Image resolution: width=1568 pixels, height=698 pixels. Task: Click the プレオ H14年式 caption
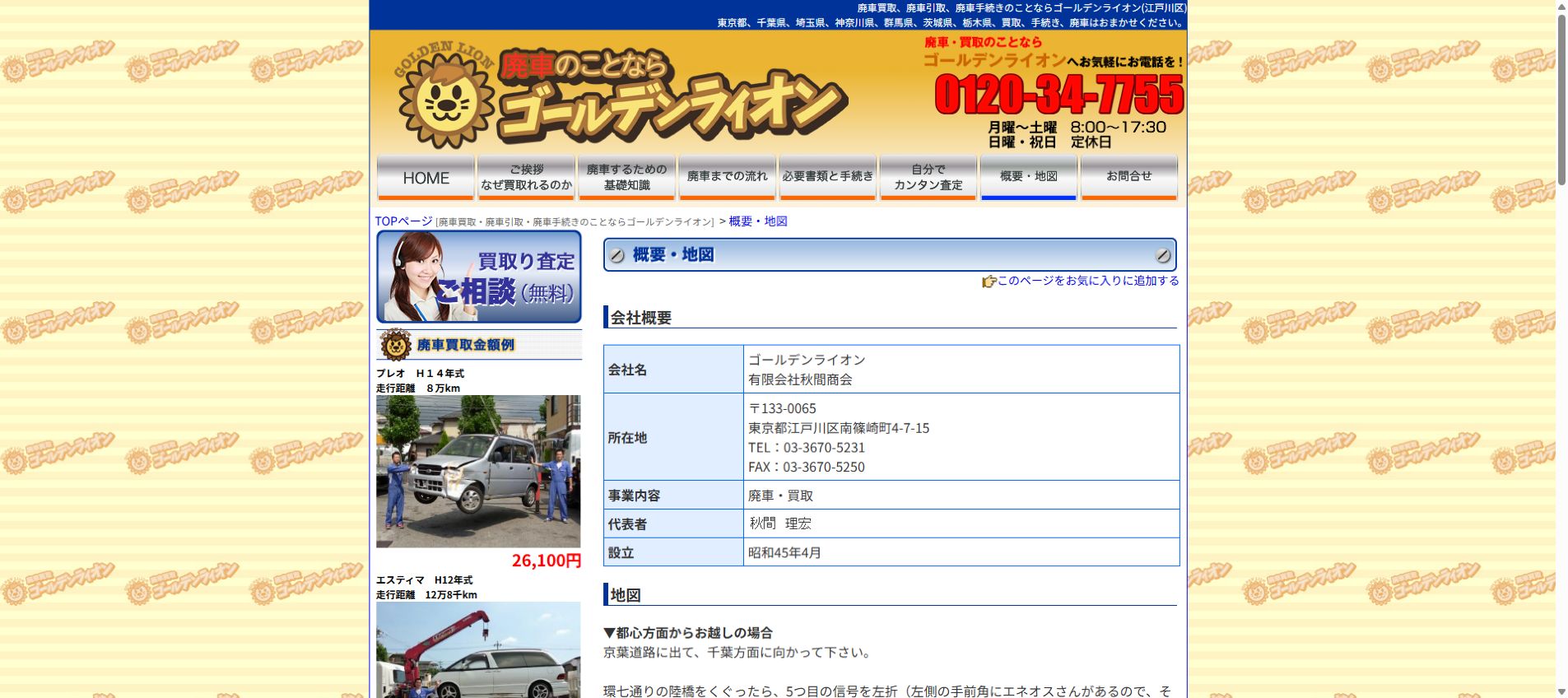click(420, 374)
